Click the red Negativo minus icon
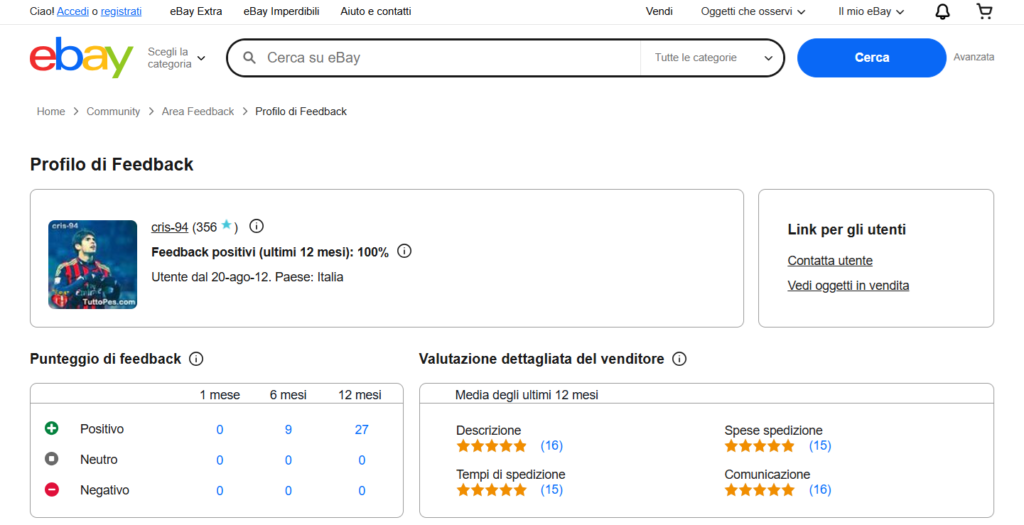1024x525 pixels. (x=52, y=490)
